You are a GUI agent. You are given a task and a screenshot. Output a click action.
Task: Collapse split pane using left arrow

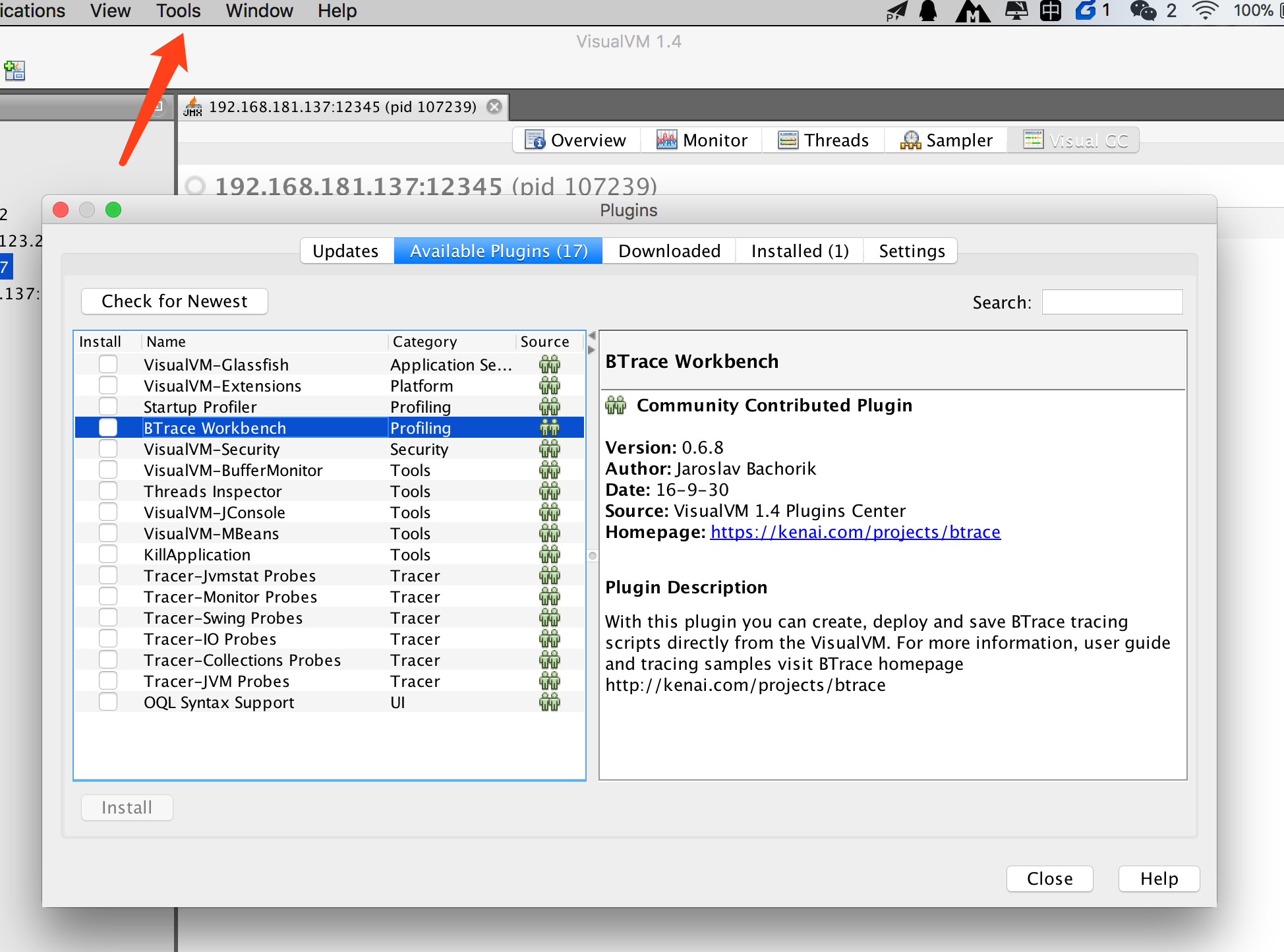[x=591, y=336]
